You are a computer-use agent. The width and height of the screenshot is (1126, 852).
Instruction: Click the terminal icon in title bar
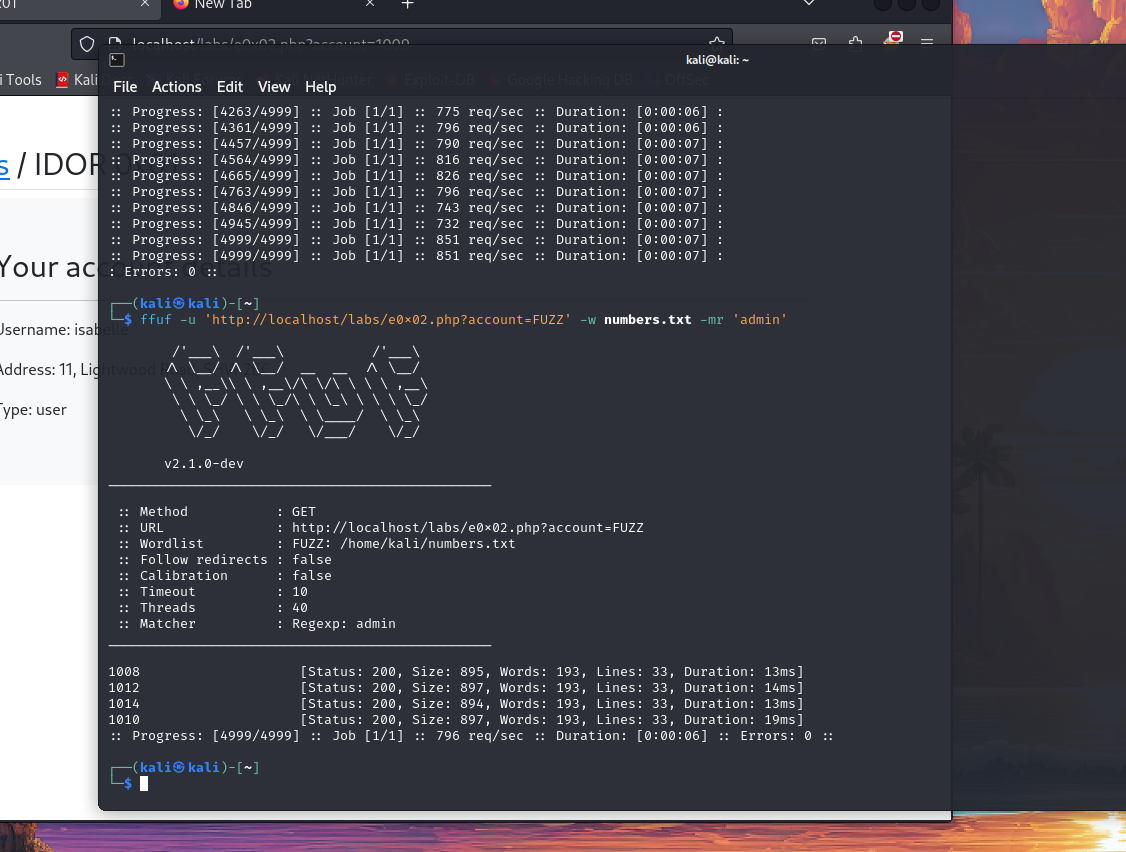117,60
